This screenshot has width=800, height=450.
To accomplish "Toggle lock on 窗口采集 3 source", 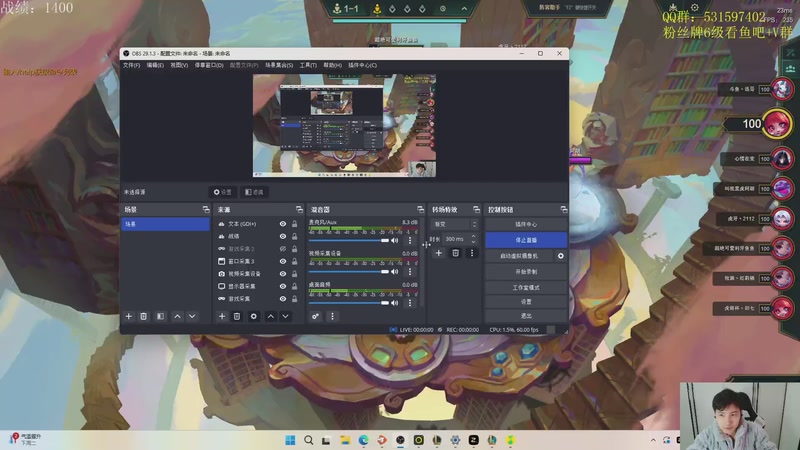I will coord(294,261).
